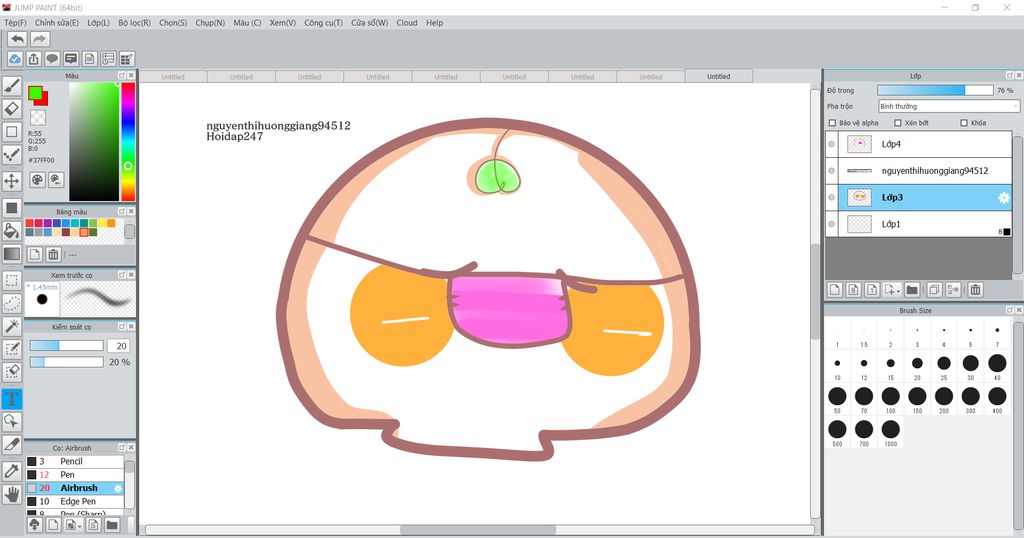Image resolution: width=1024 pixels, height=538 pixels.
Task: Toggle visibility of layer Lớp4
Action: pos(831,144)
